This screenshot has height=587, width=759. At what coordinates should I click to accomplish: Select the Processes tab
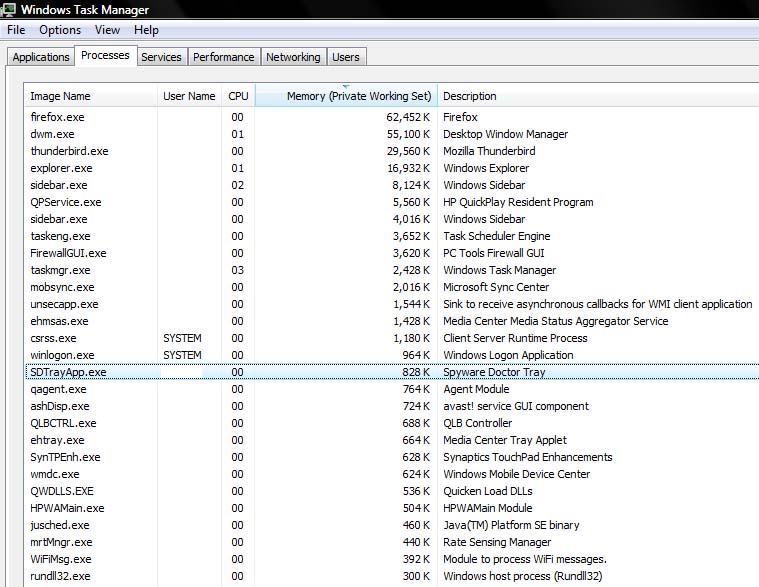point(106,55)
